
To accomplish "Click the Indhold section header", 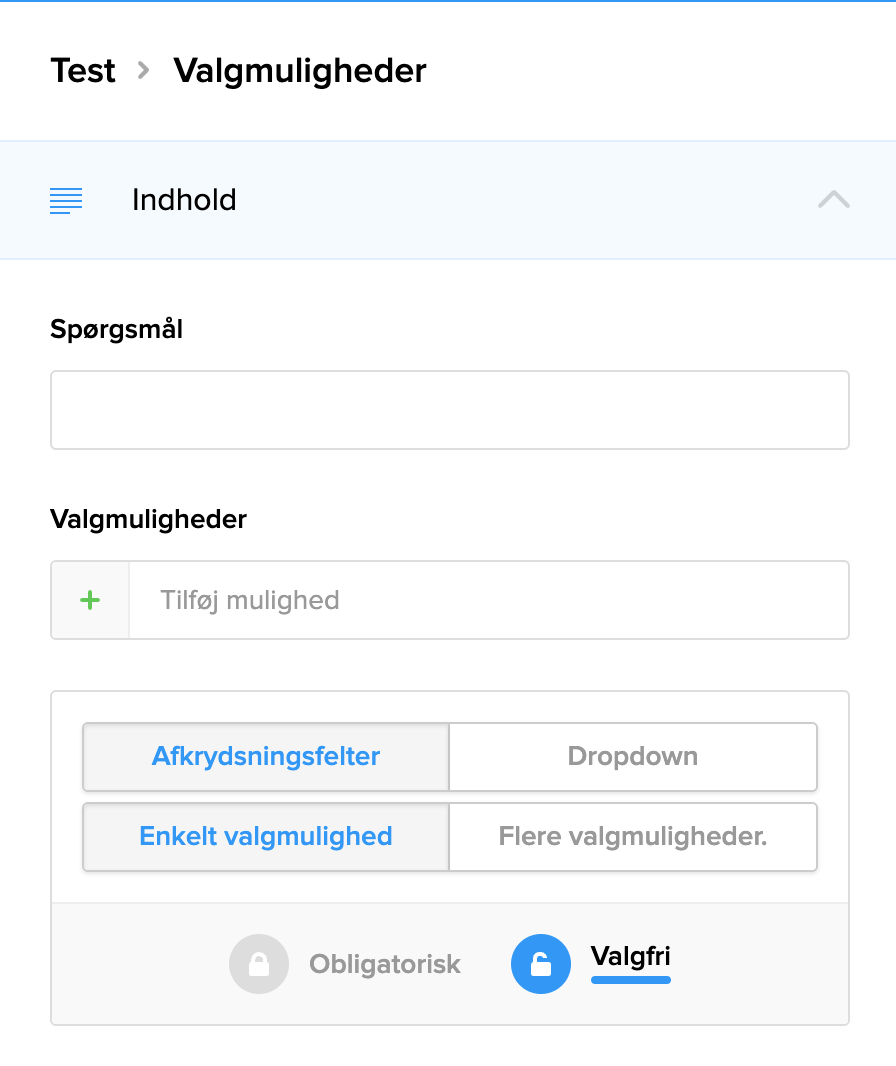I will 183,200.
